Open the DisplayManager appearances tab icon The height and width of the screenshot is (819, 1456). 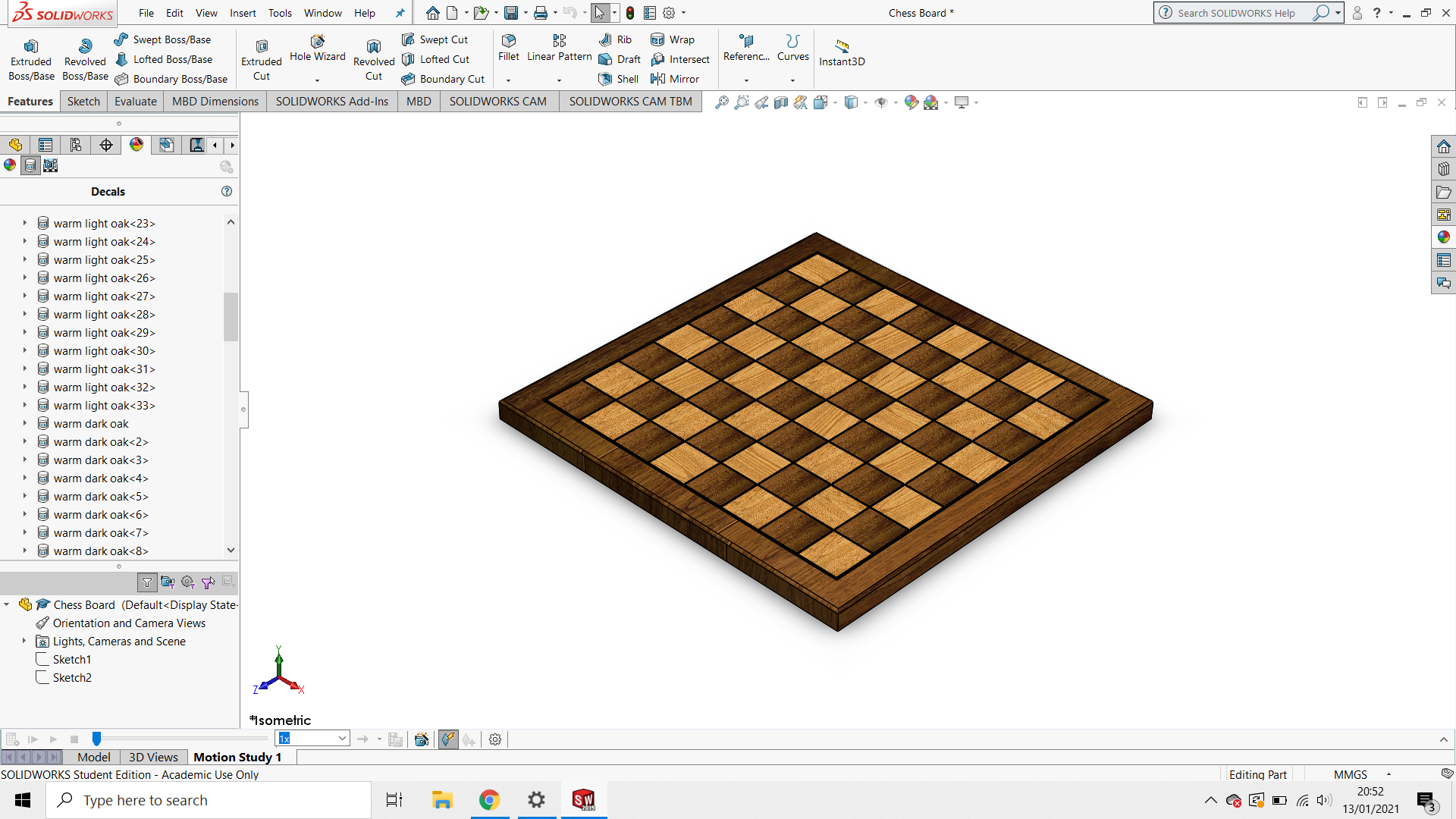click(x=136, y=145)
